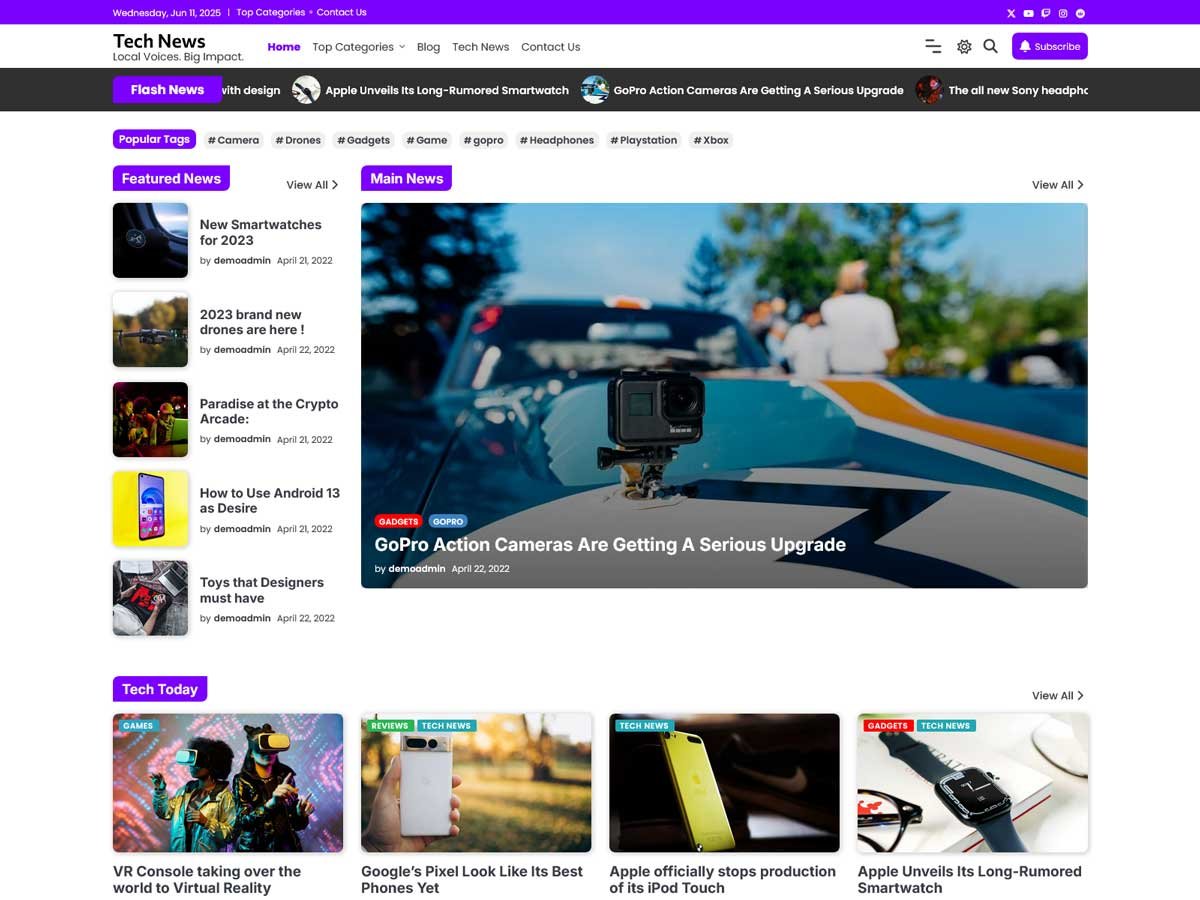Screen dimensions: 1200x900
Task: Open the off-canvas menu lines icon
Action: pyautogui.click(x=933, y=46)
